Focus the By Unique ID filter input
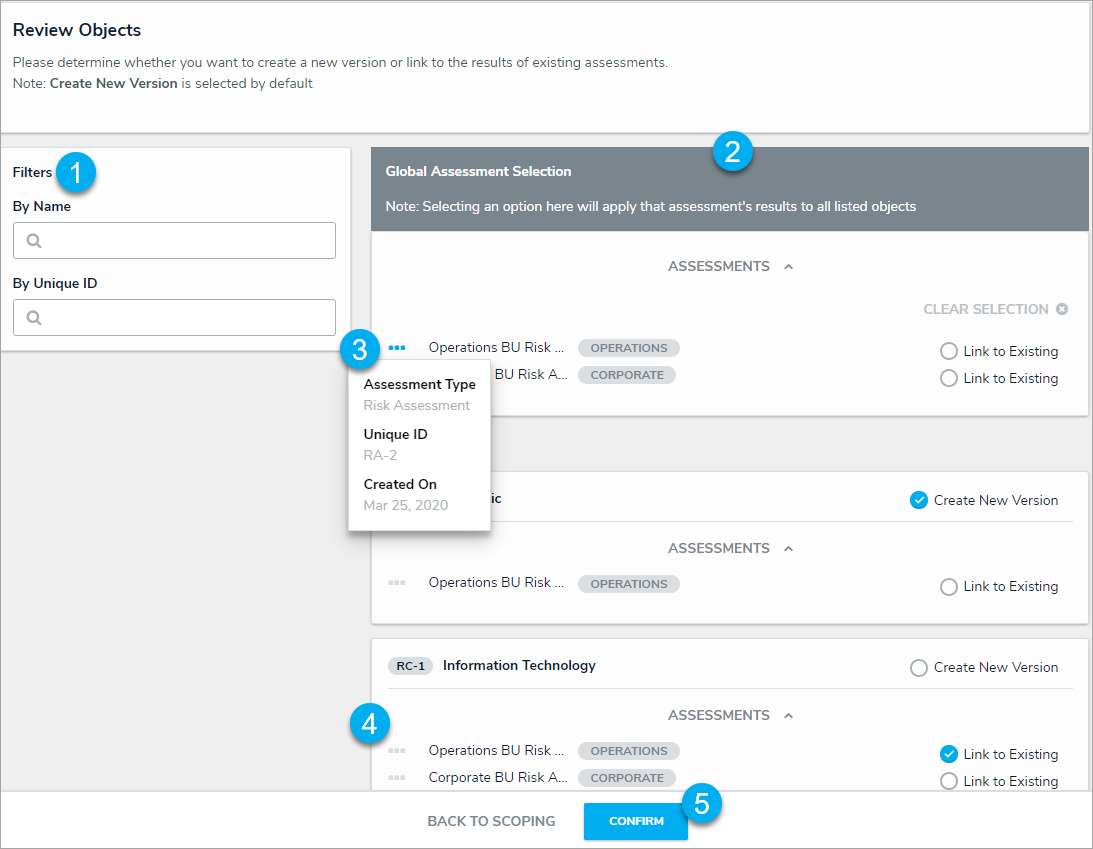 (x=186, y=318)
